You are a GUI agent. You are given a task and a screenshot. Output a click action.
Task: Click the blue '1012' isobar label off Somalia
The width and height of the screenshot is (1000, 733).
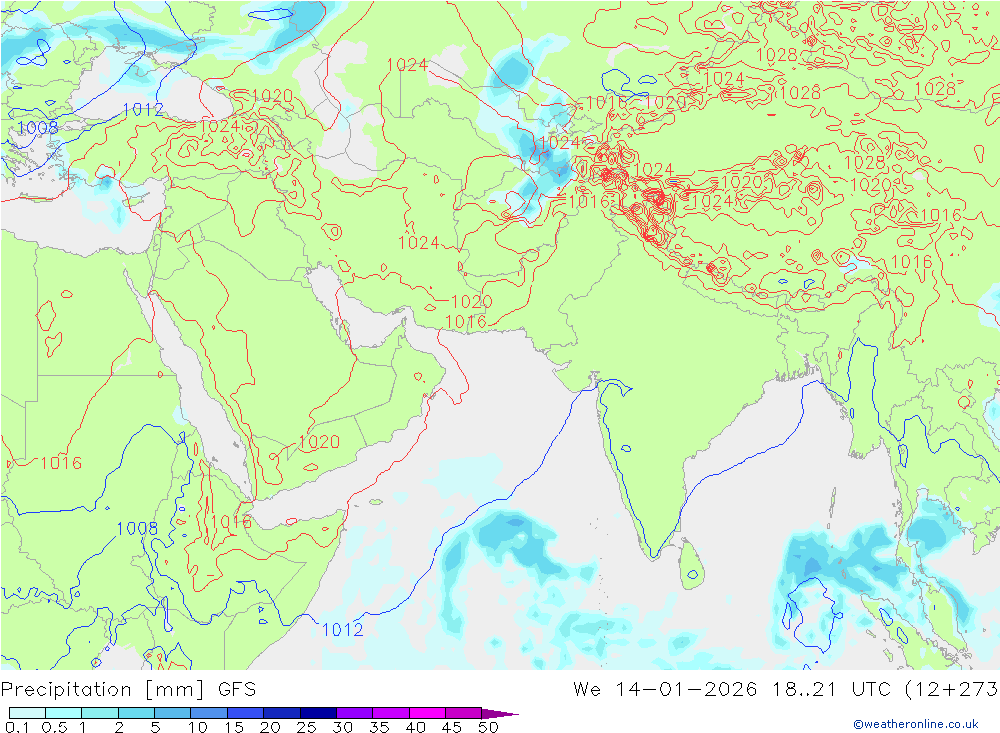click(342, 630)
